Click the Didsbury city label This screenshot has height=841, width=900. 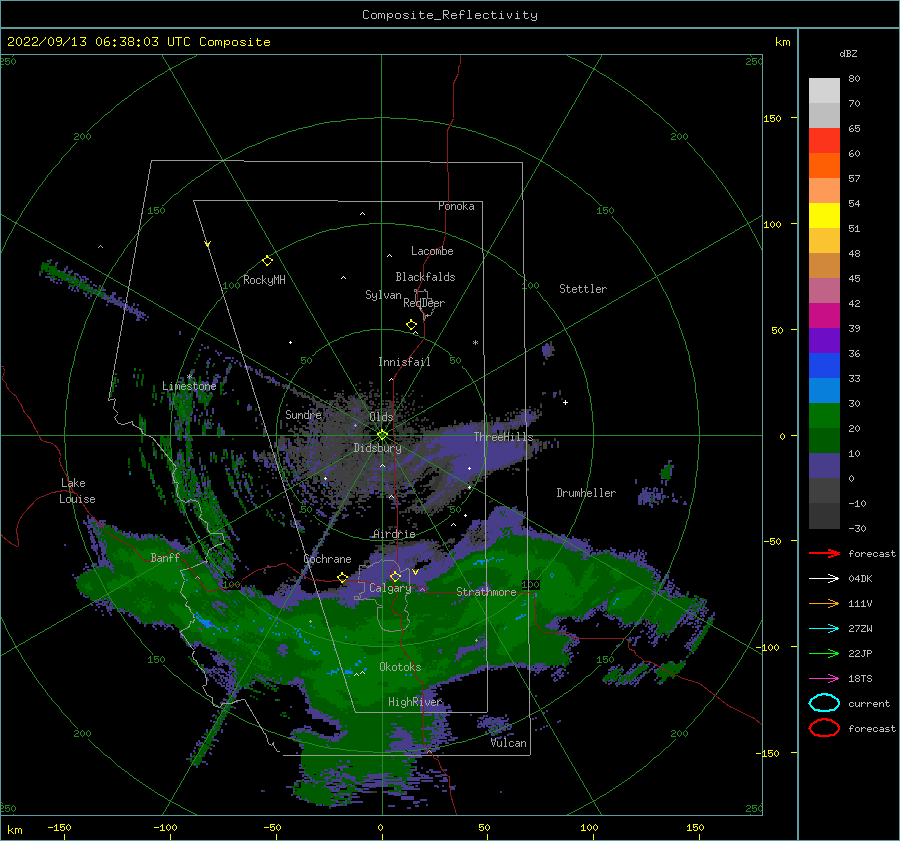(377, 448)
